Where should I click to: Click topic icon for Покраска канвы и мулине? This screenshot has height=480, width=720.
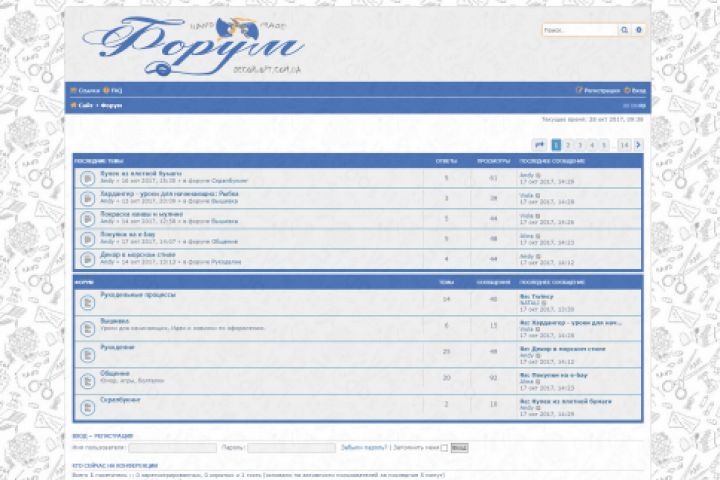[x=87, y=219]
